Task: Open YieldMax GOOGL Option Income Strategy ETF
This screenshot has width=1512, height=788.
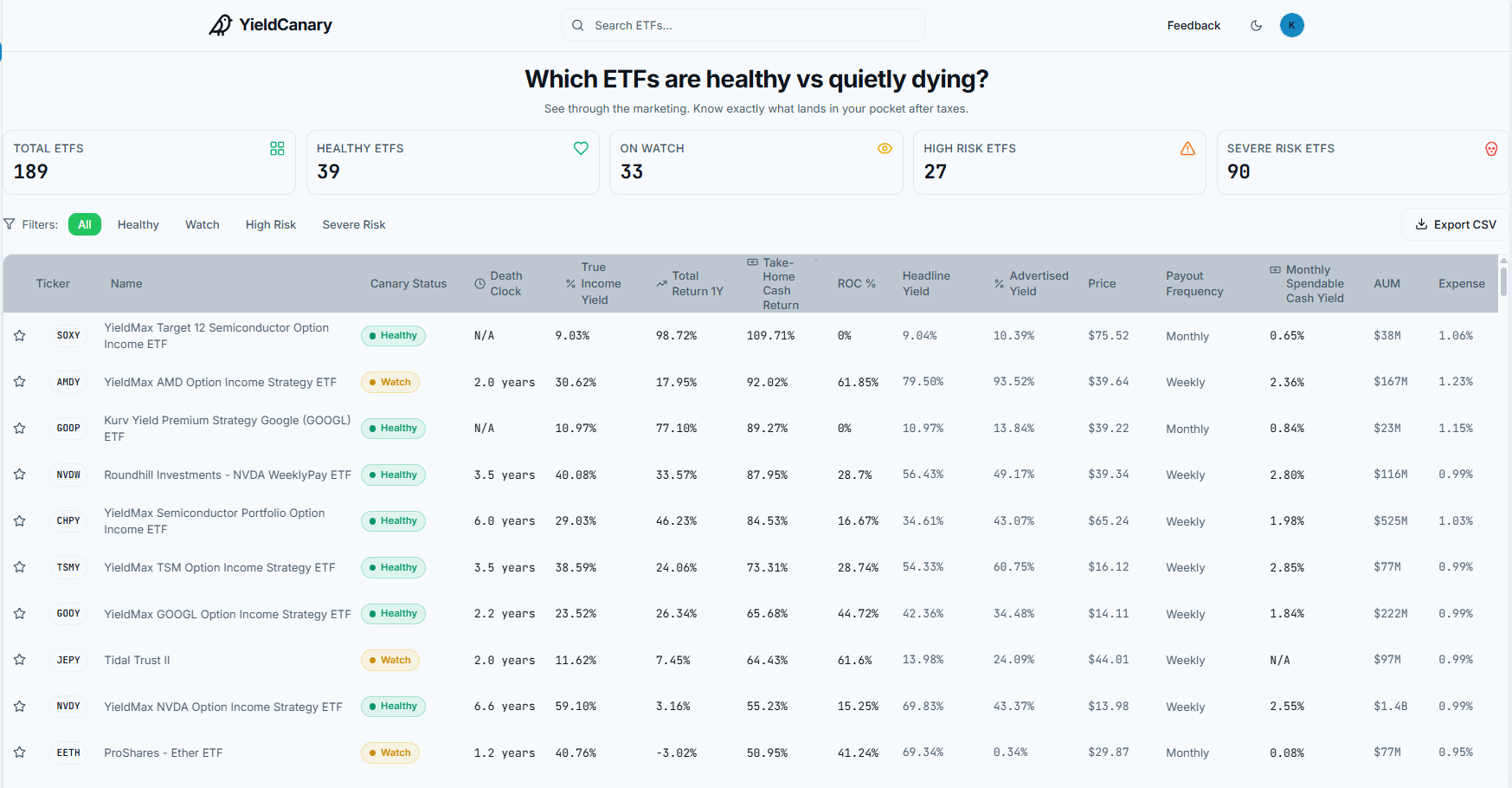Action: click(x=228, y=614)
